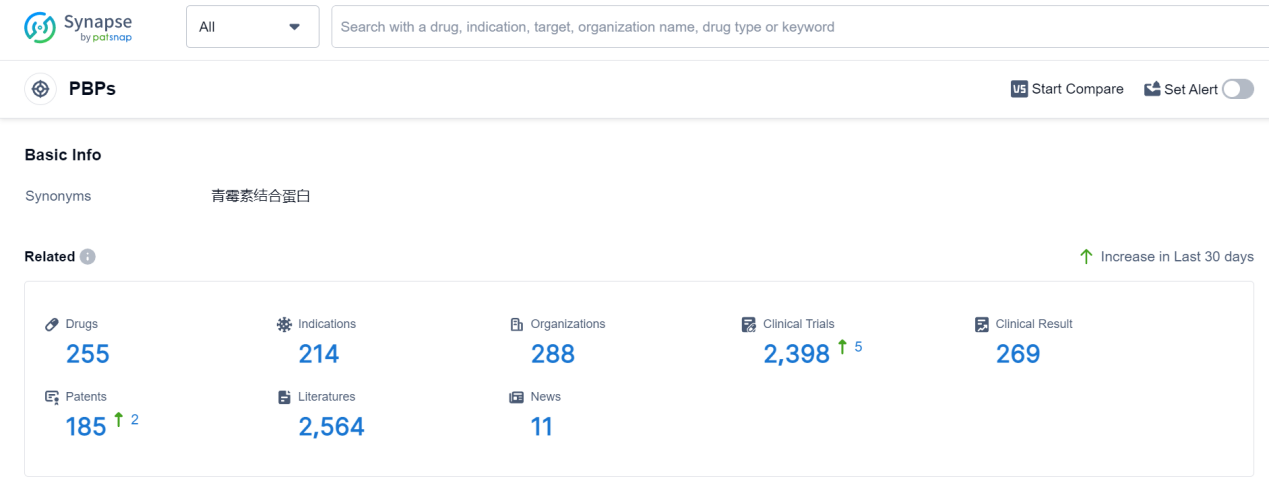Click the PBPs target icon

tap(40, 89)
